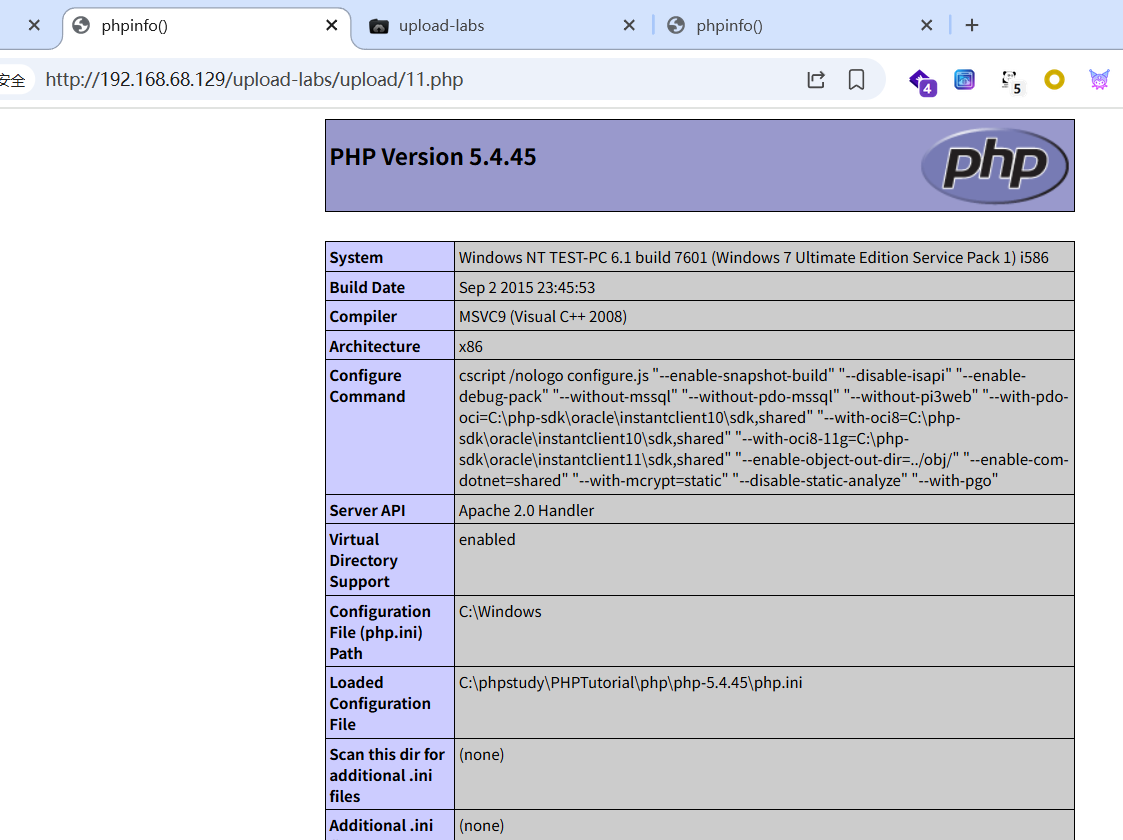Select the Architecture label
The image size is (1123, 840).
(x=375, y=346)
